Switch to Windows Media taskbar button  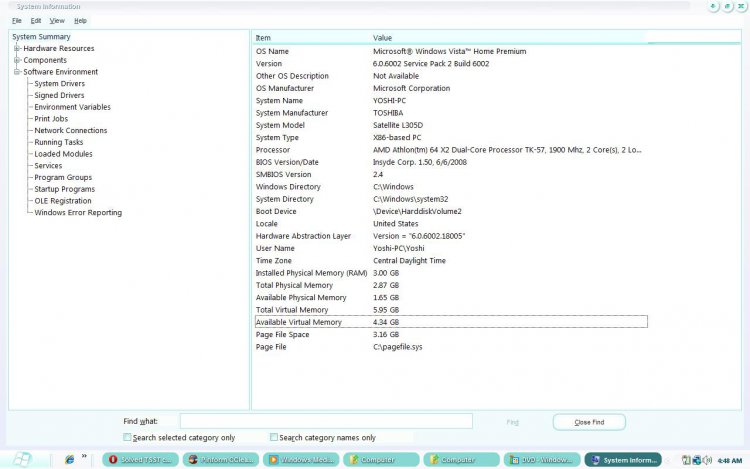click(x=301, y=459)
